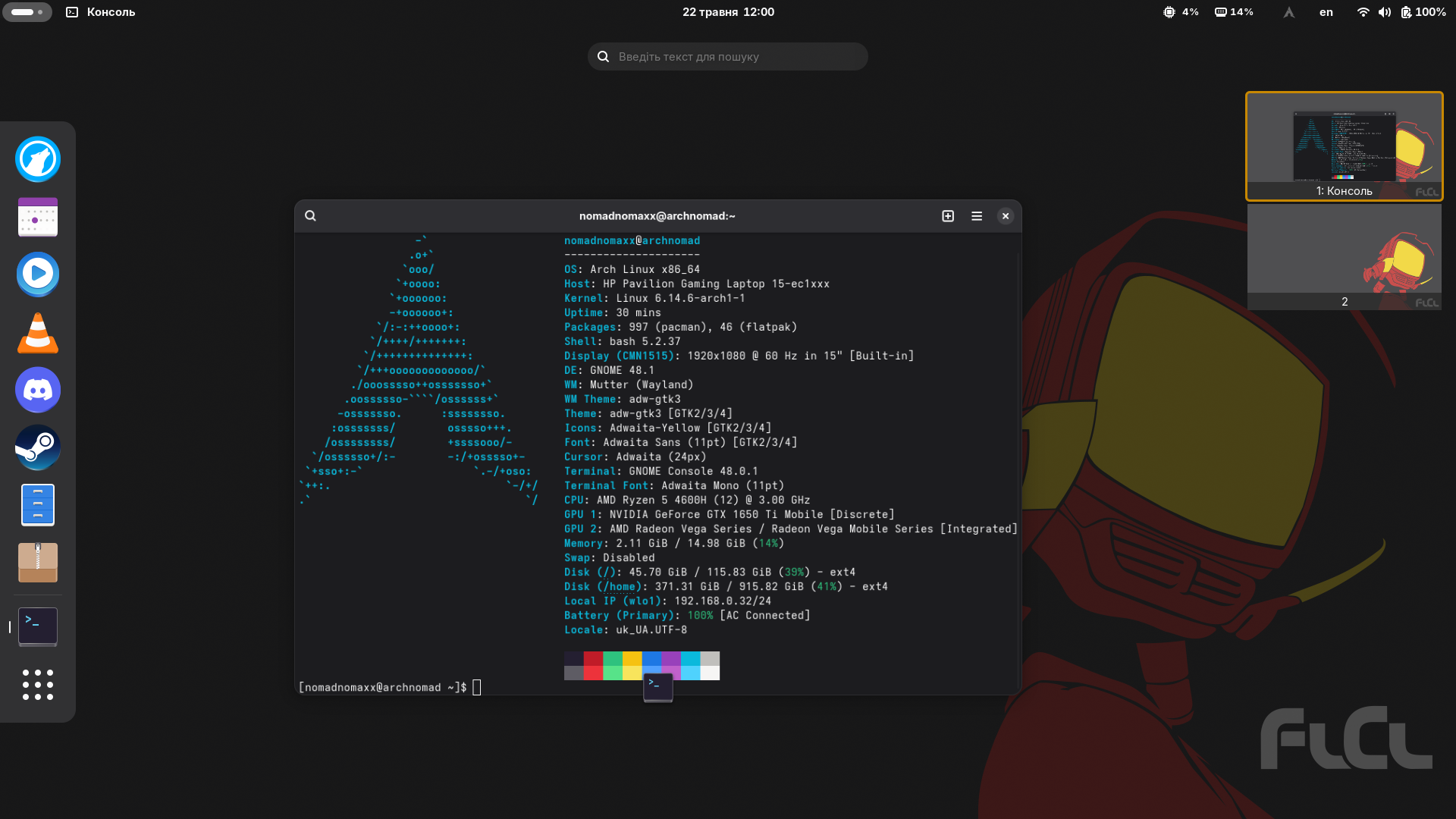Viewport: 1456px width, 819px height.
Task: Show all applications grid
Action: pos(38,685)
